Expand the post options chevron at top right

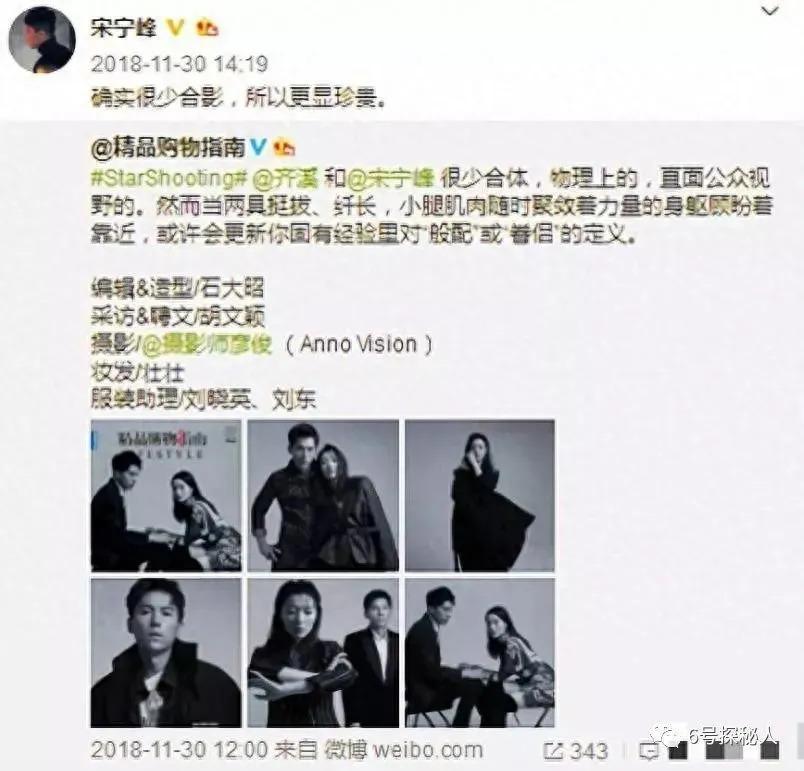click(x=770, y=11)
